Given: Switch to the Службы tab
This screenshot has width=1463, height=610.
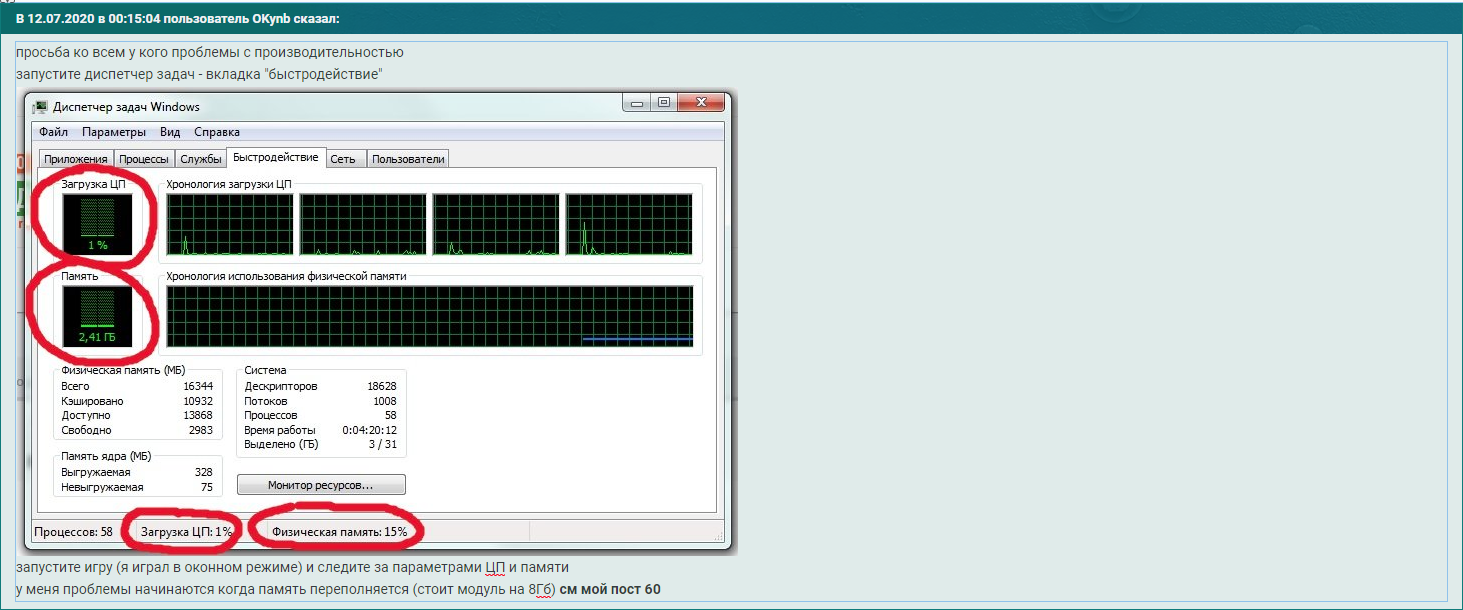Looking at the screenshot, I should click(201, 159).
